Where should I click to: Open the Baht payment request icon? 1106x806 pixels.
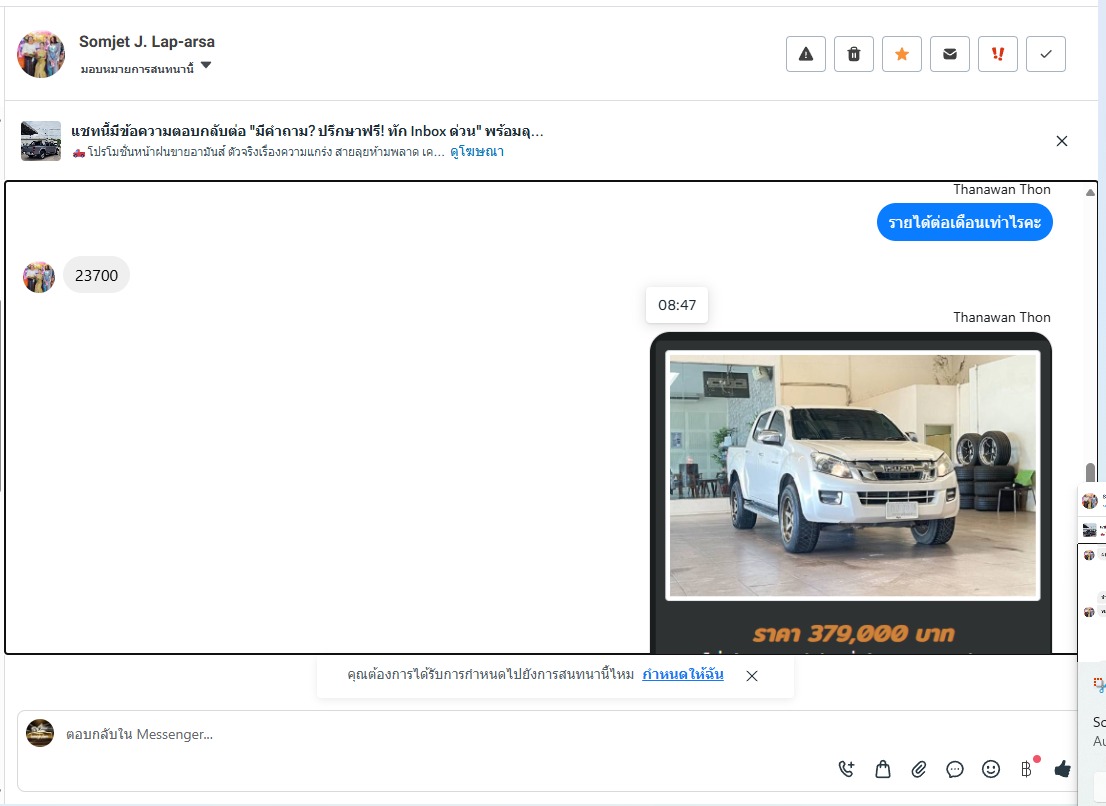point(1027,768)
